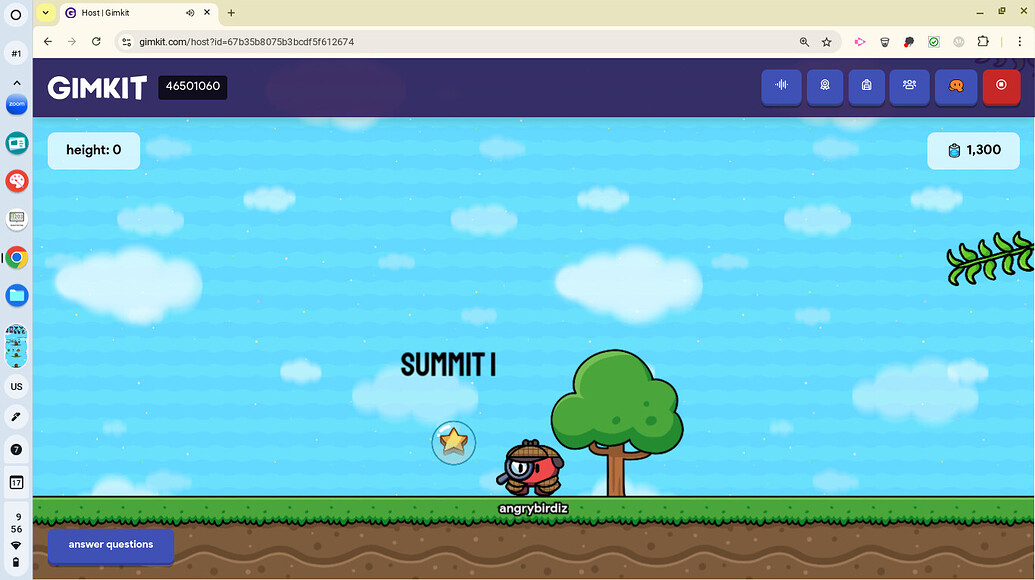Open a new browser tab
The width and height of the screenshot is (1035, 580).
[x=231, y=13]
